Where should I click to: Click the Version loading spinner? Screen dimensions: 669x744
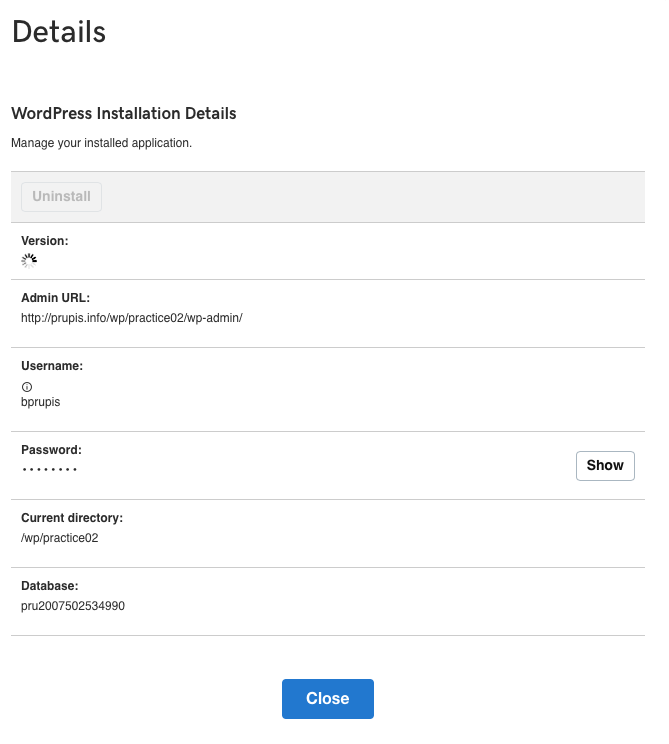[x=29, y=260]
